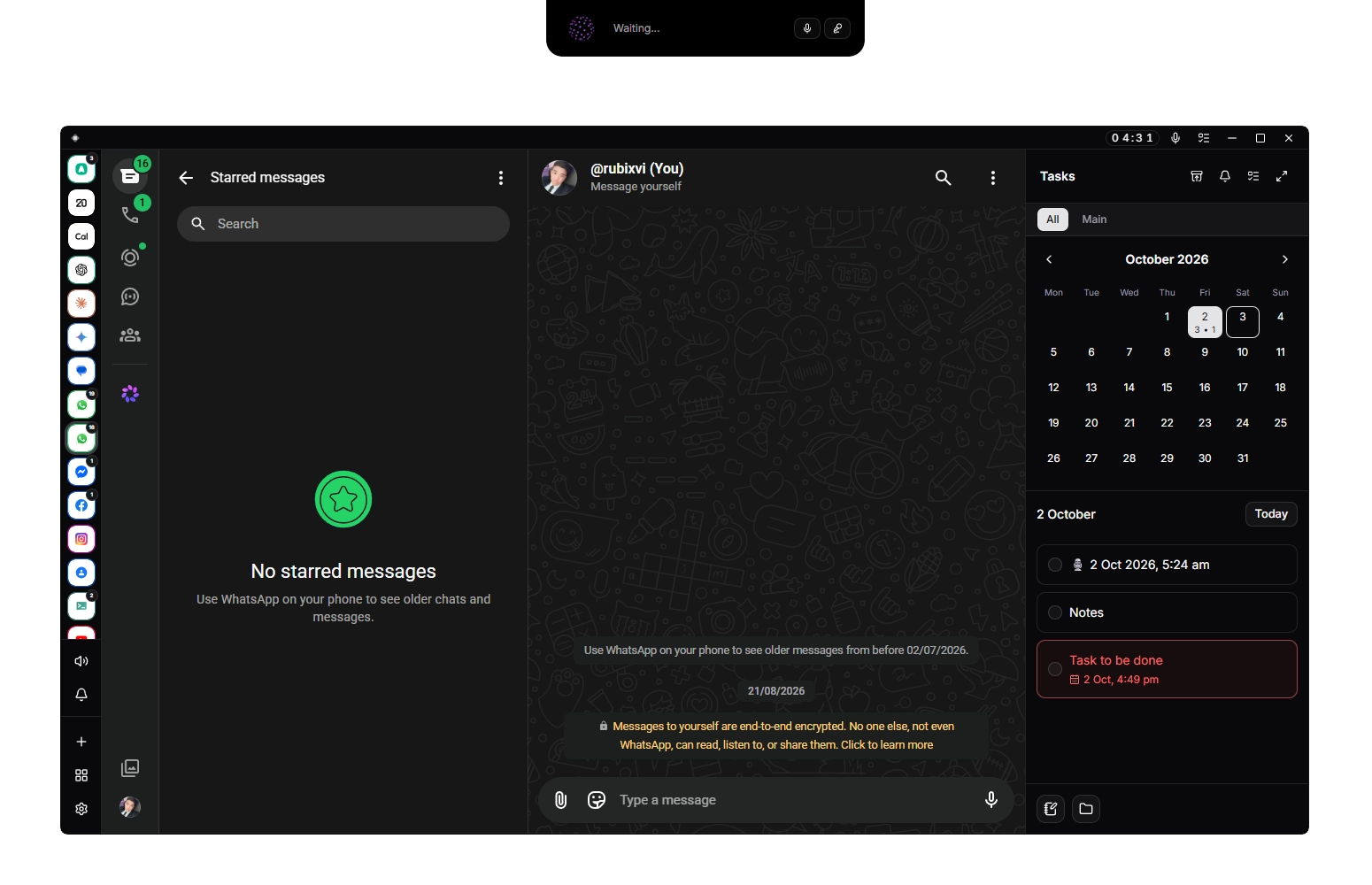
Task: Go to previous month in calendar
Action: (1049, 259)
